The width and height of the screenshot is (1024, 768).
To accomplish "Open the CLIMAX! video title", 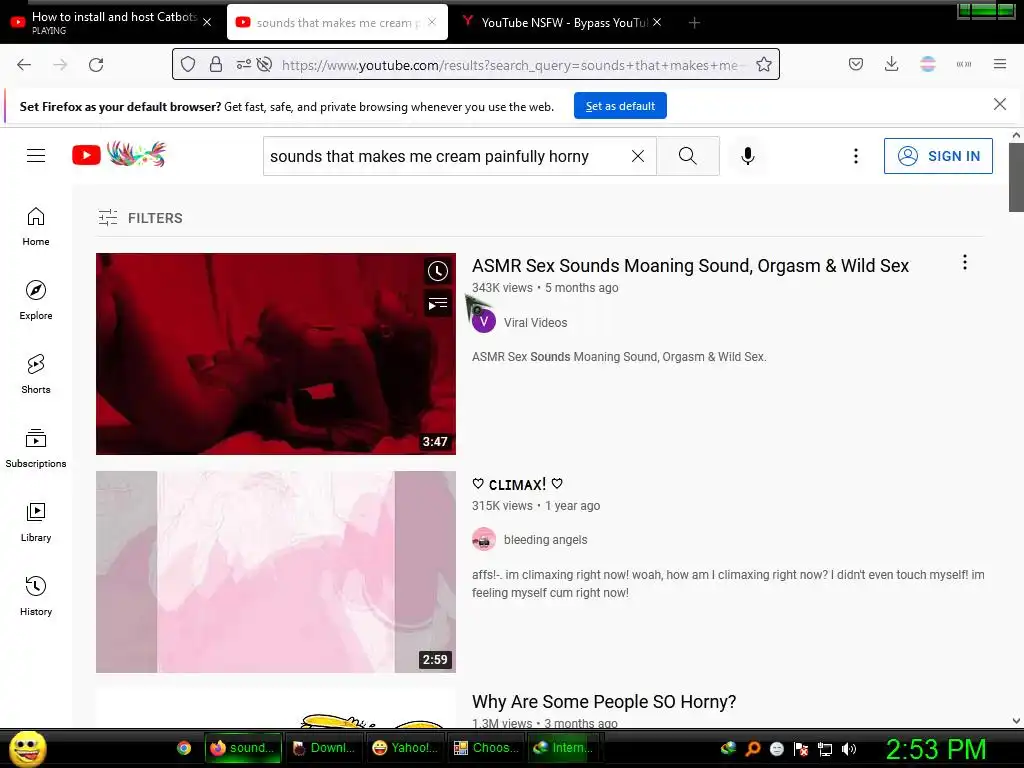I will 517,484.
